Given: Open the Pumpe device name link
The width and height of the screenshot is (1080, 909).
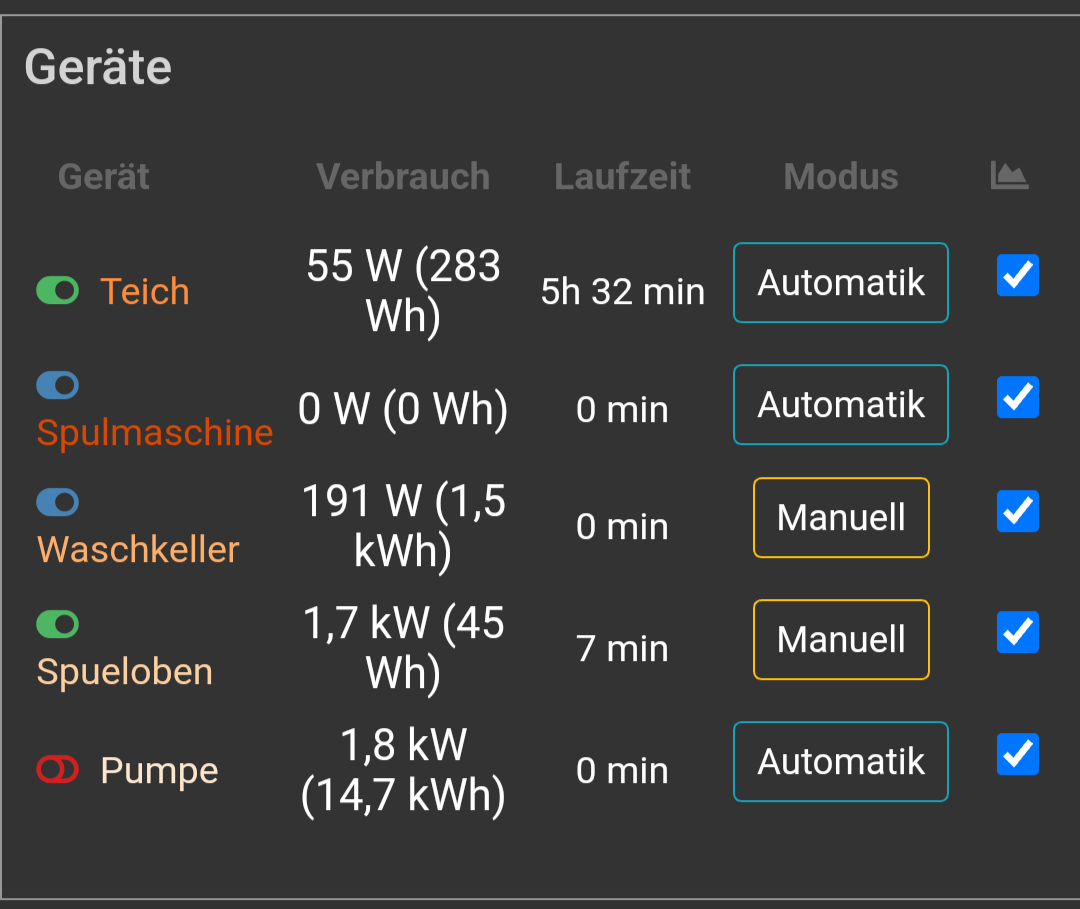Looking at the screenshot, I should 159,771.
